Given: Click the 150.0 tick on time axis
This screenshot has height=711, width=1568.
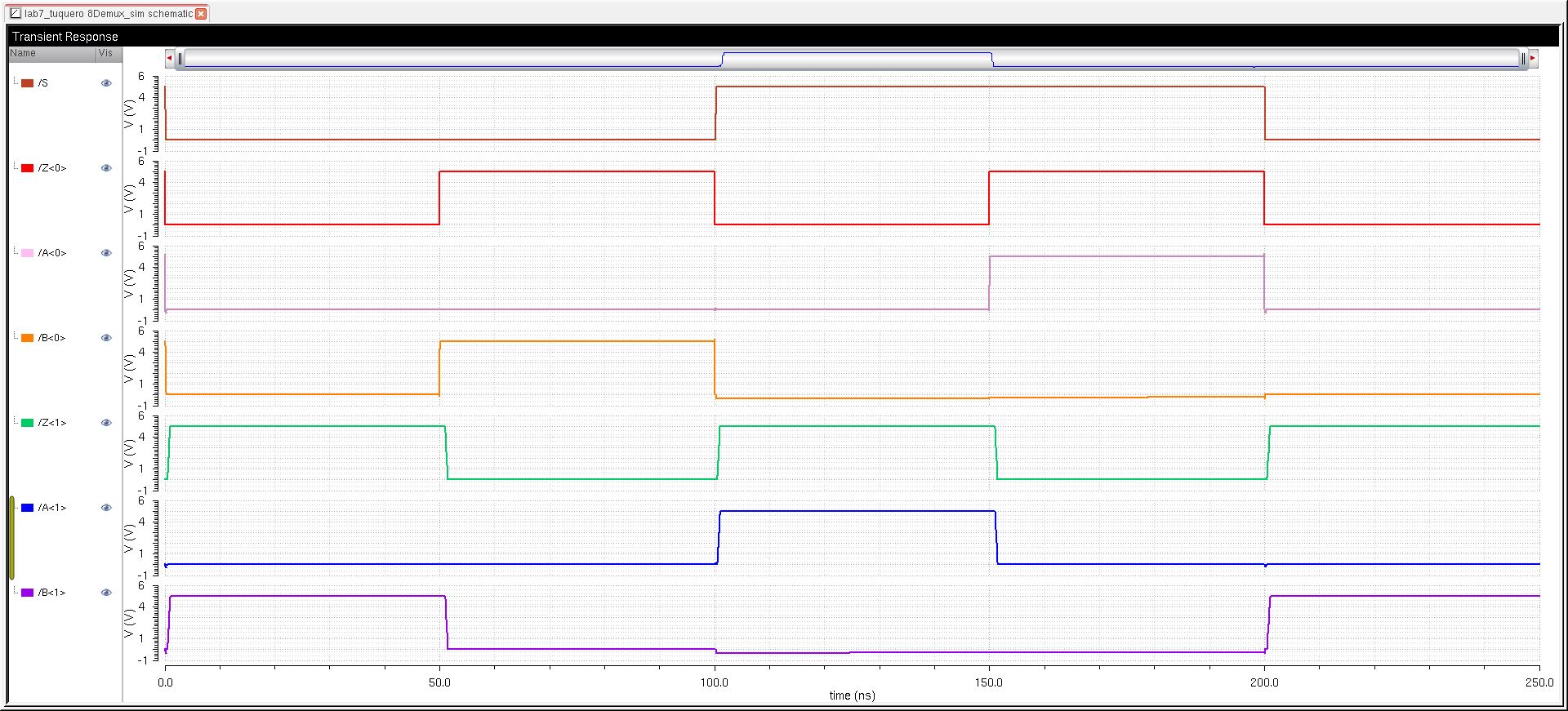Looking at the screenshot, I should point(989,682).
